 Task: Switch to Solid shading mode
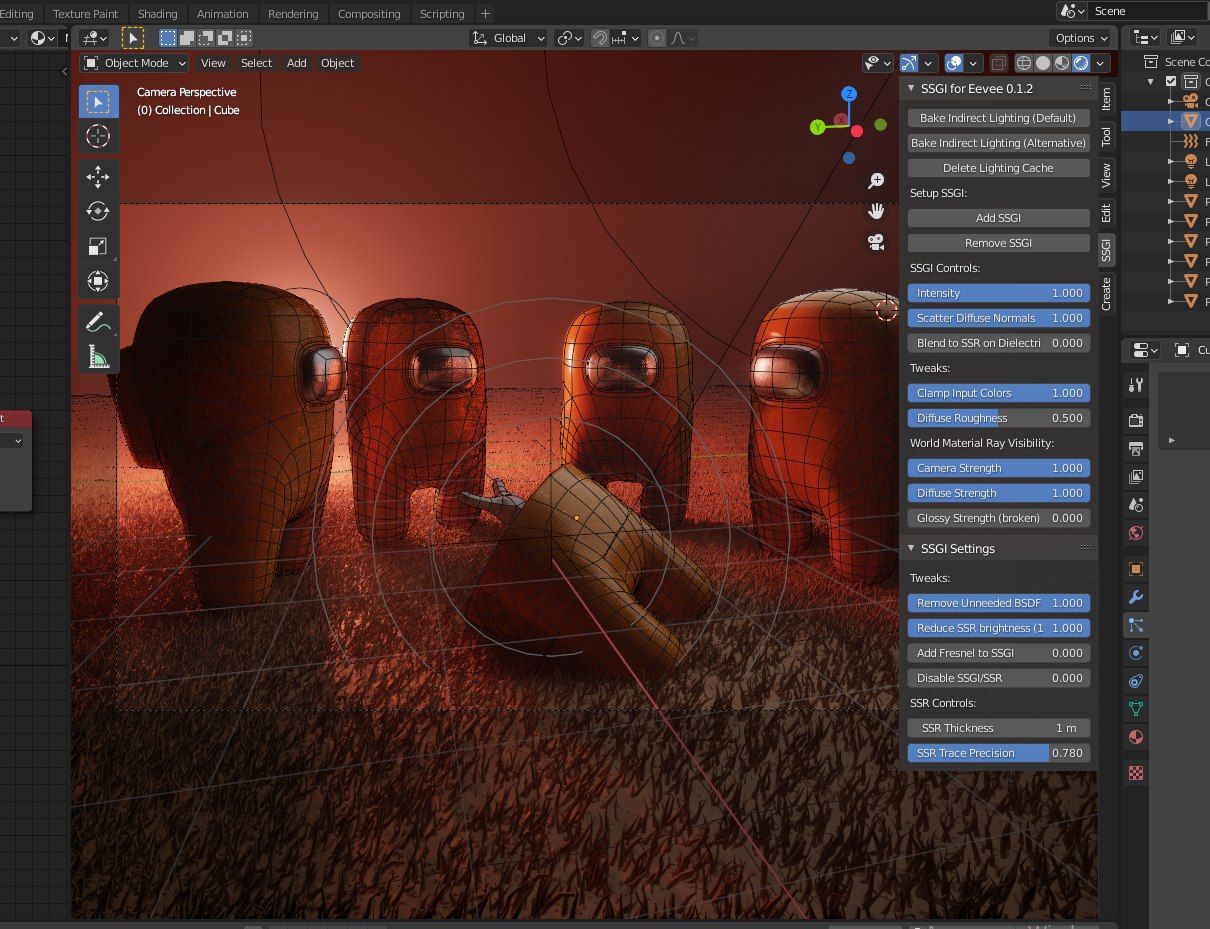pos(1043,63)
